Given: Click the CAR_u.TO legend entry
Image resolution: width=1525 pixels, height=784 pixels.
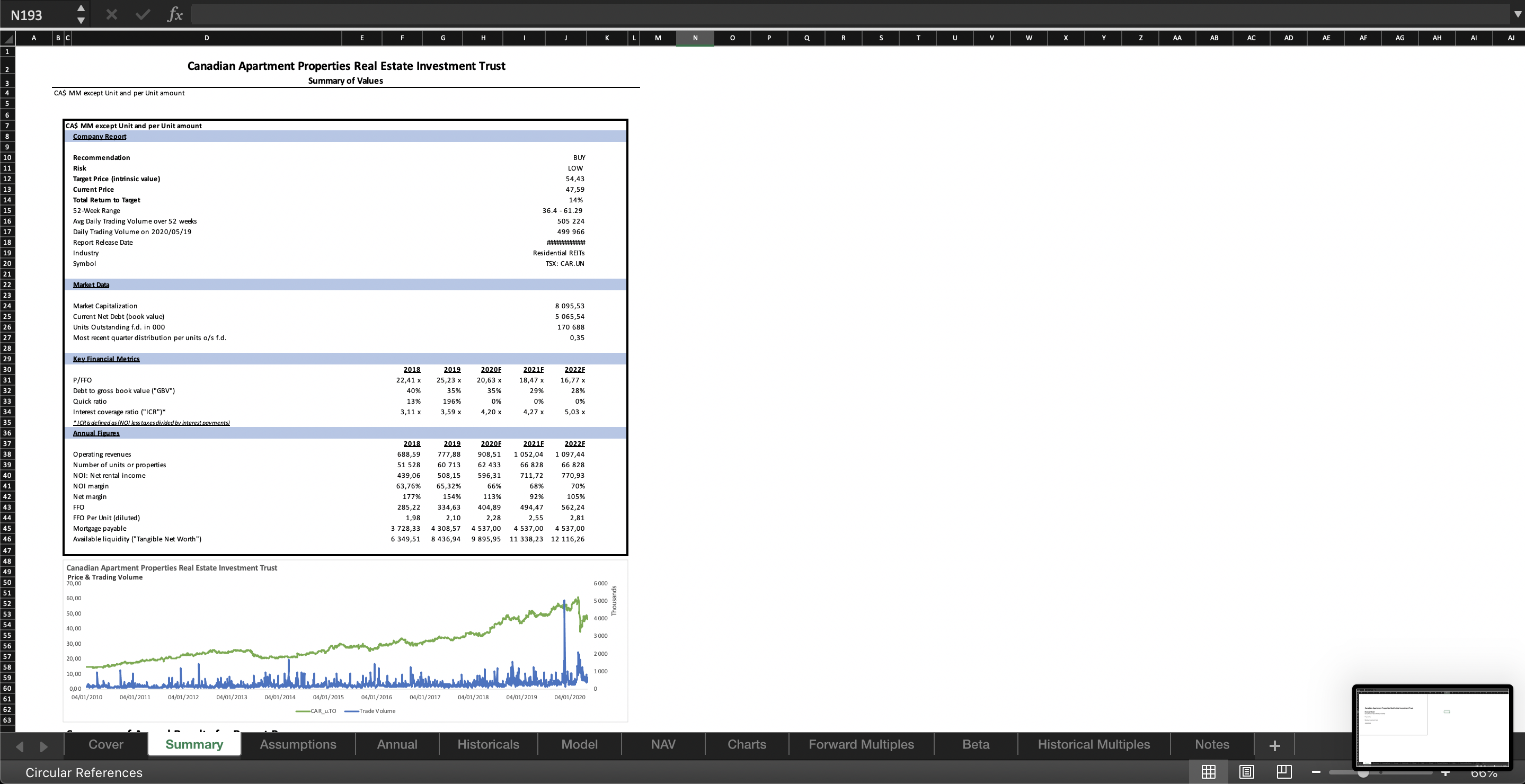Looking at the screenshot, I should click(x=316, y=711).
